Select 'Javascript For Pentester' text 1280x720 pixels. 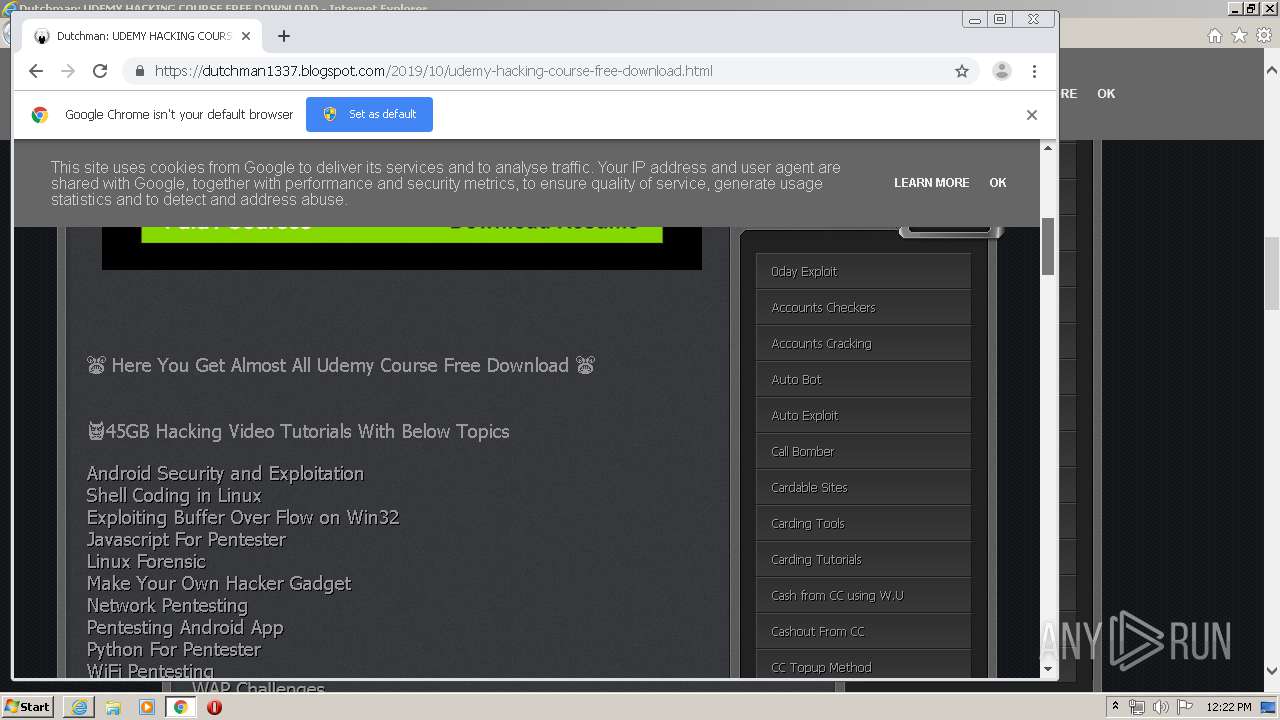tap(186, 539)
